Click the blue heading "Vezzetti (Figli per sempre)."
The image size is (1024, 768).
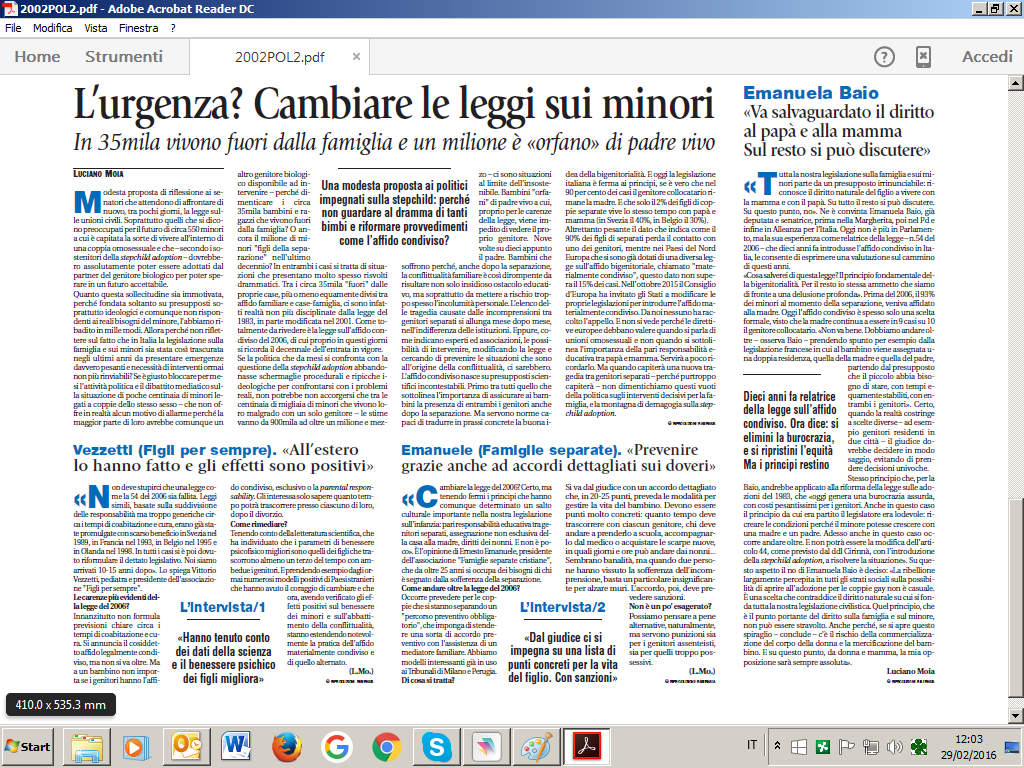(175, 450)
